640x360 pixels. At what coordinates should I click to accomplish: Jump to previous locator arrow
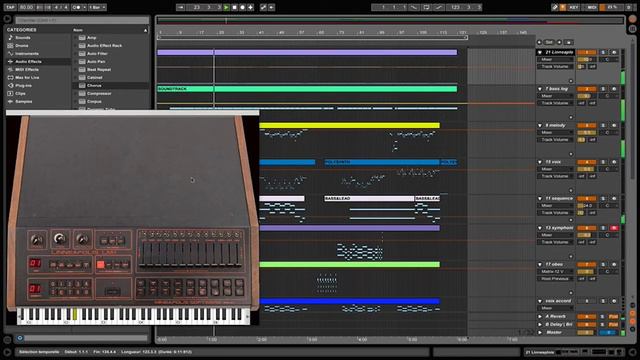540,42
